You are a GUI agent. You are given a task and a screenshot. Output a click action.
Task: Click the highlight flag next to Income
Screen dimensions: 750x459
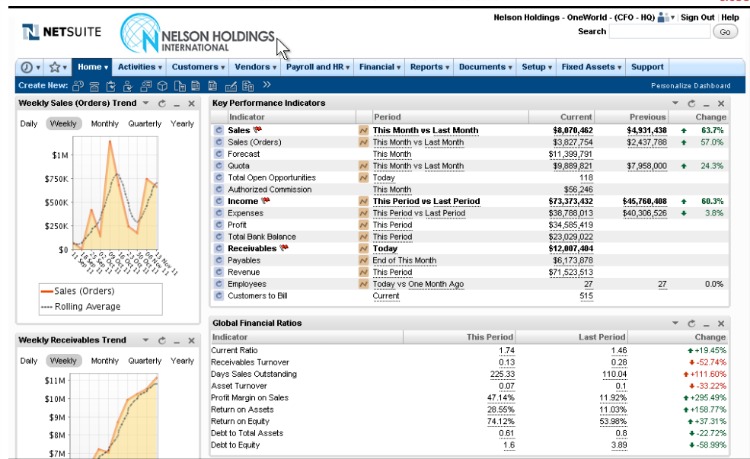265,201
